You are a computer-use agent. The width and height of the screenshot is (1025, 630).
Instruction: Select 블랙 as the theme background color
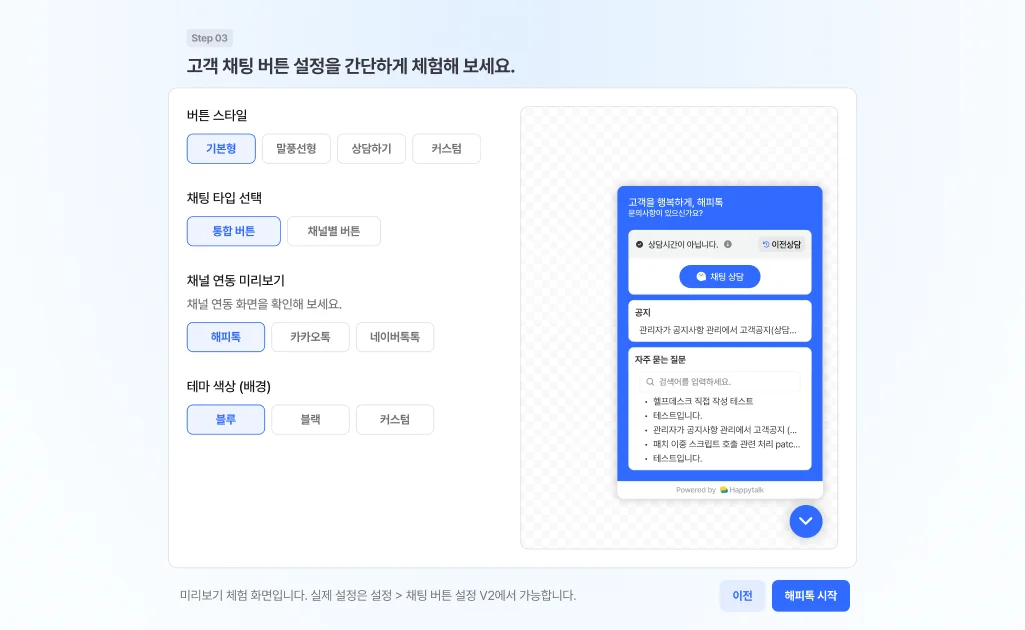coord(310,419)
